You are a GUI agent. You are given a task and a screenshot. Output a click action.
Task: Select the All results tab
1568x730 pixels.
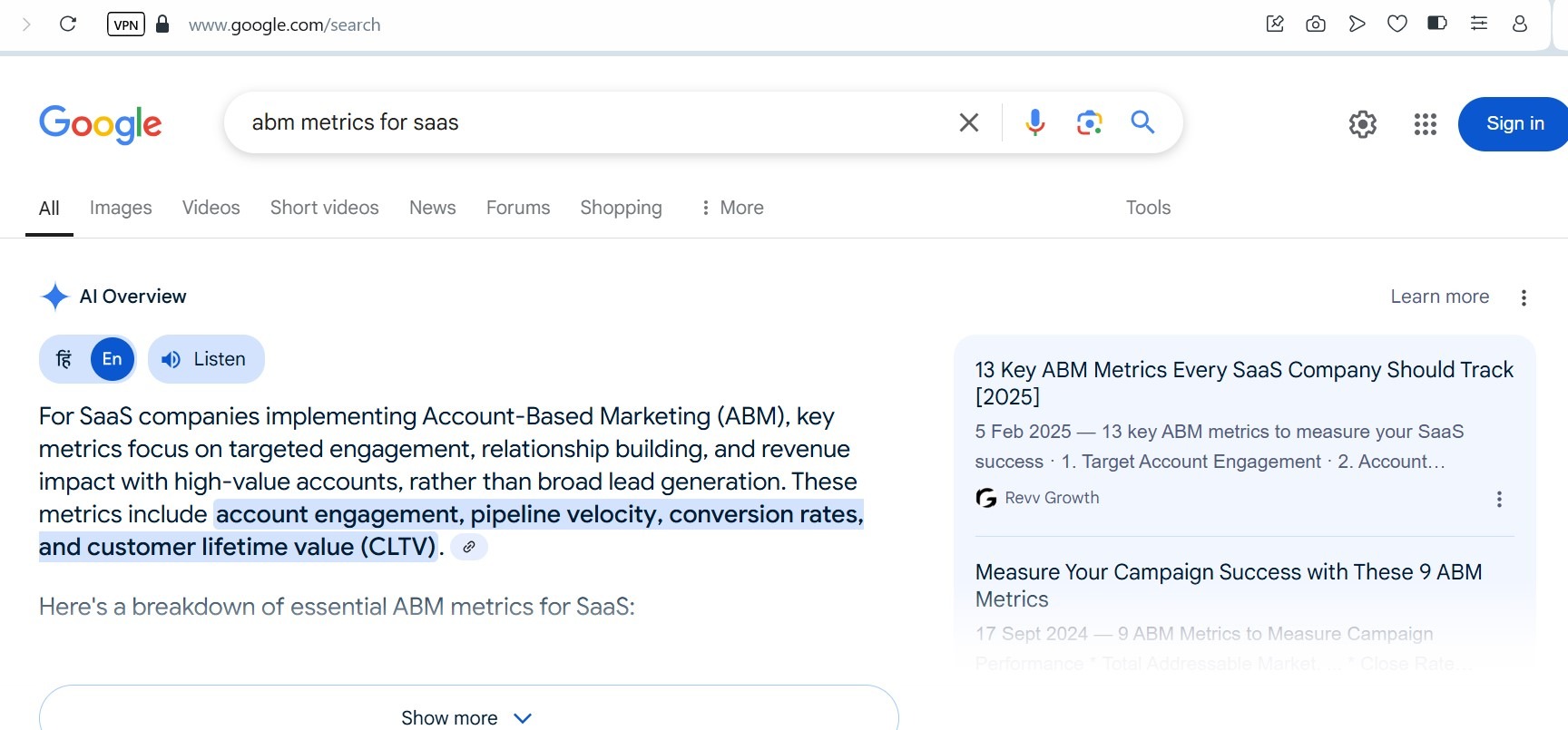tap(49, 209)
